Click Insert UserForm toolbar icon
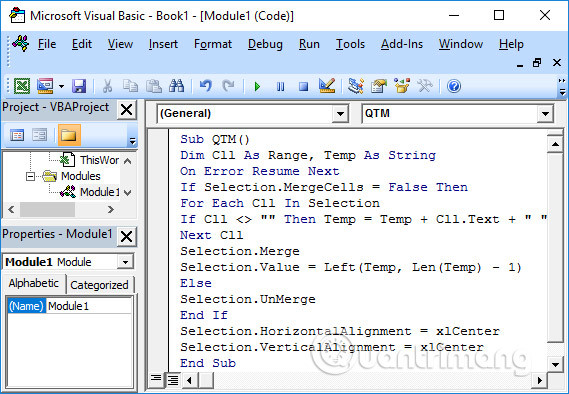This screenshot has height=394, width=569. (45, 86)
